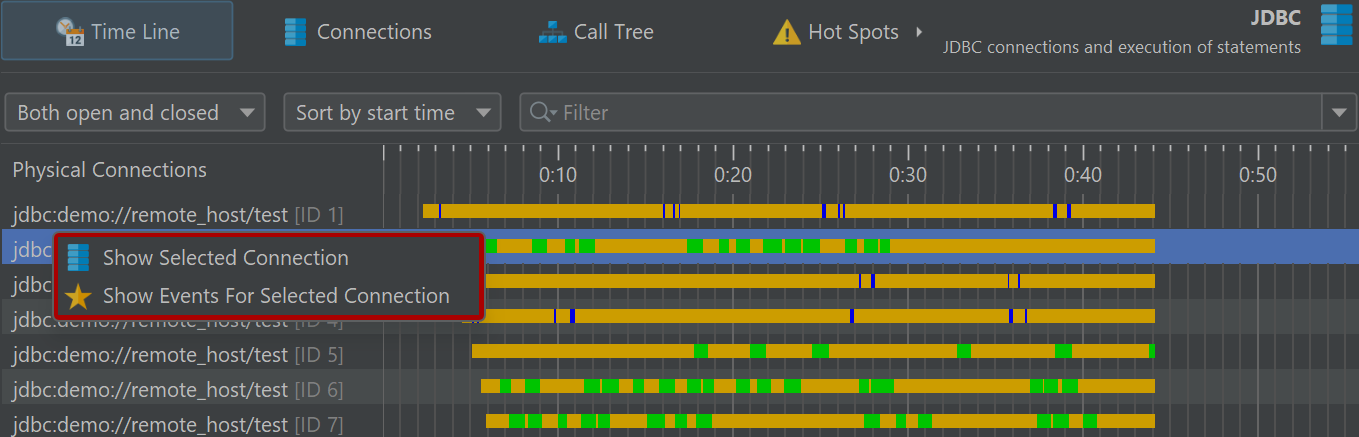Click the 0:40 mark on time ruler
The image size is (1359, 437).
coord(1083,175)
